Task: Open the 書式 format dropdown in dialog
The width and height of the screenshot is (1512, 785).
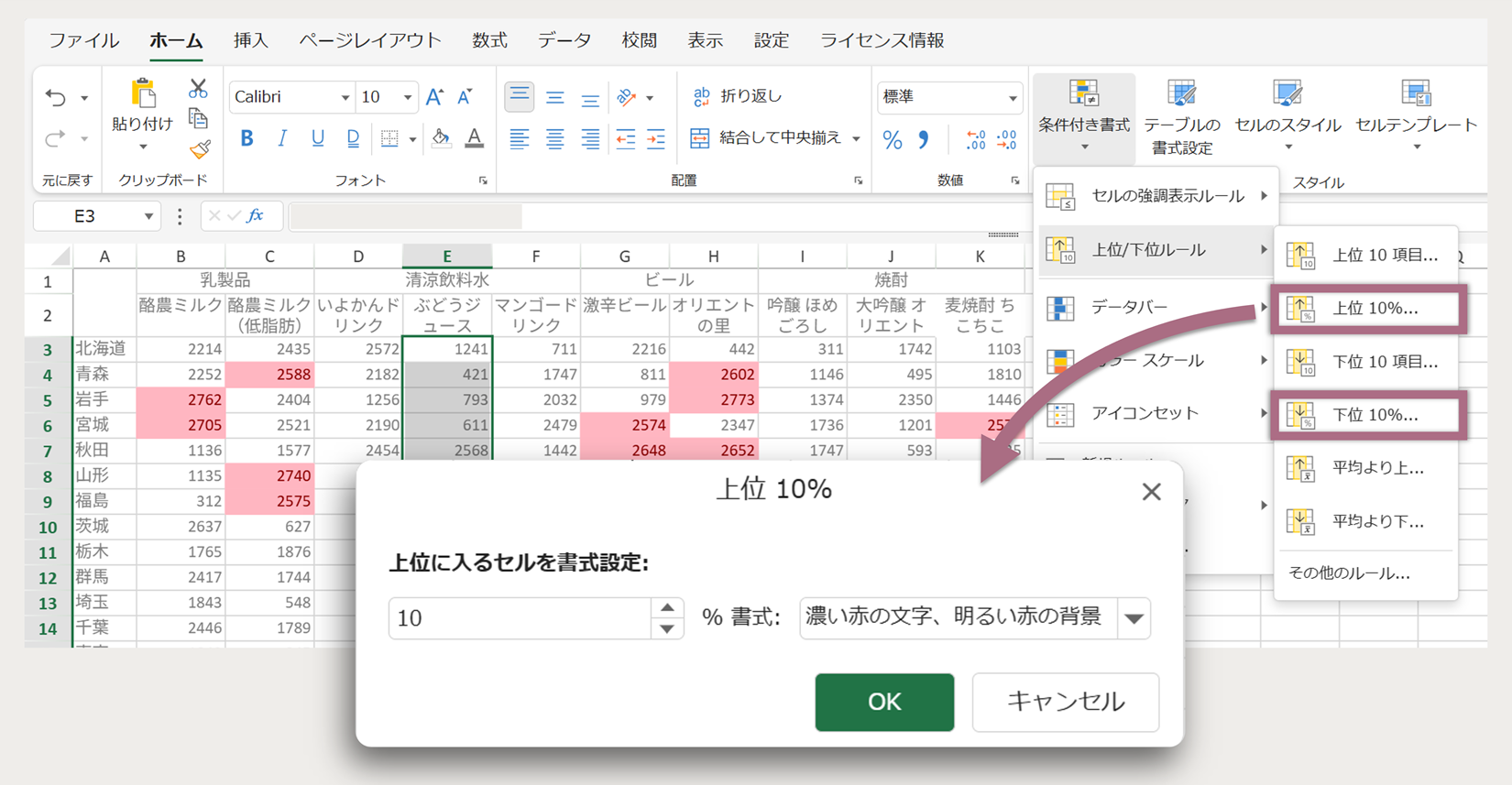Action: (1134, 618)
